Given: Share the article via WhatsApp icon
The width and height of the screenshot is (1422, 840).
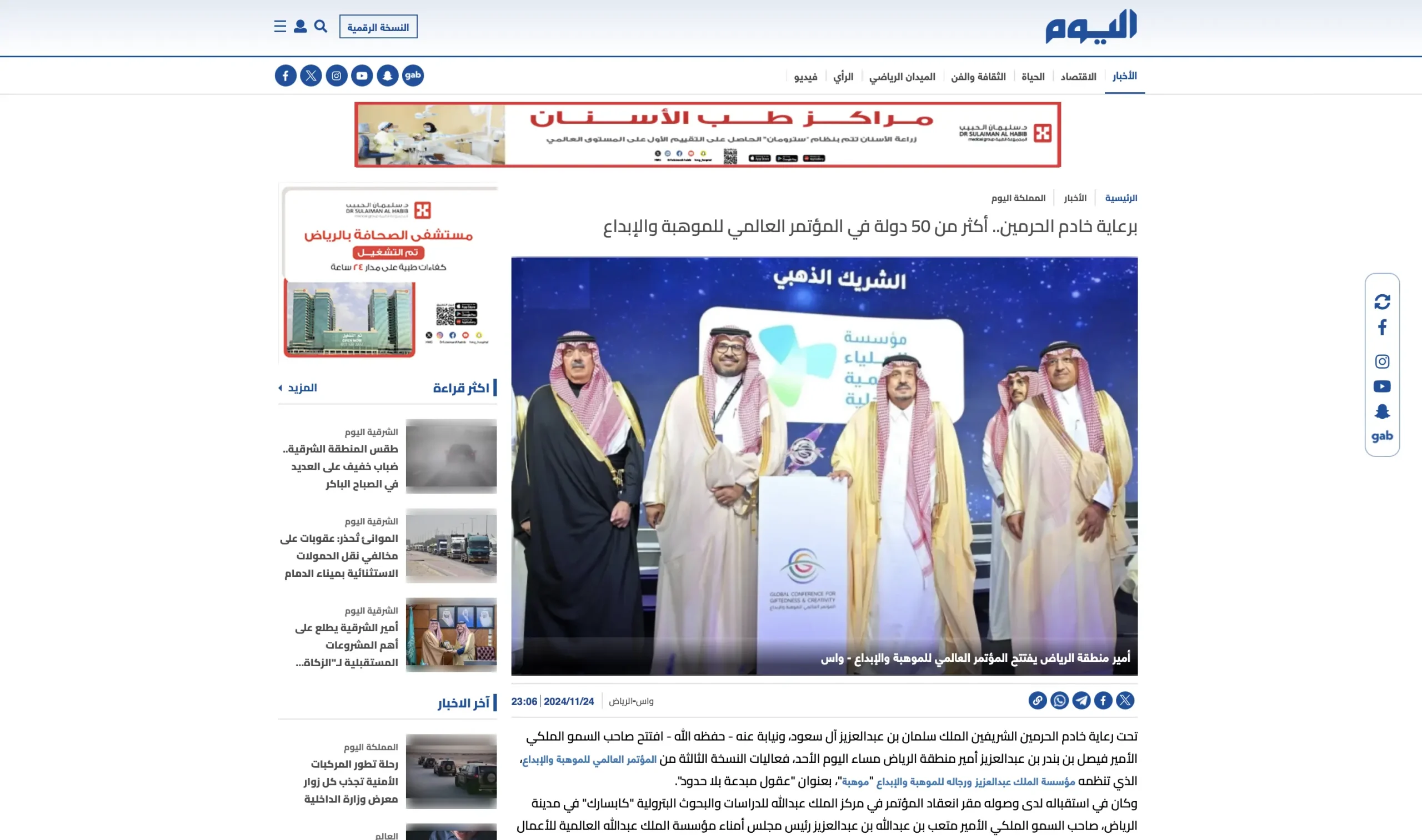Looking at the screenshot, I should click(x=1059, y=701).
